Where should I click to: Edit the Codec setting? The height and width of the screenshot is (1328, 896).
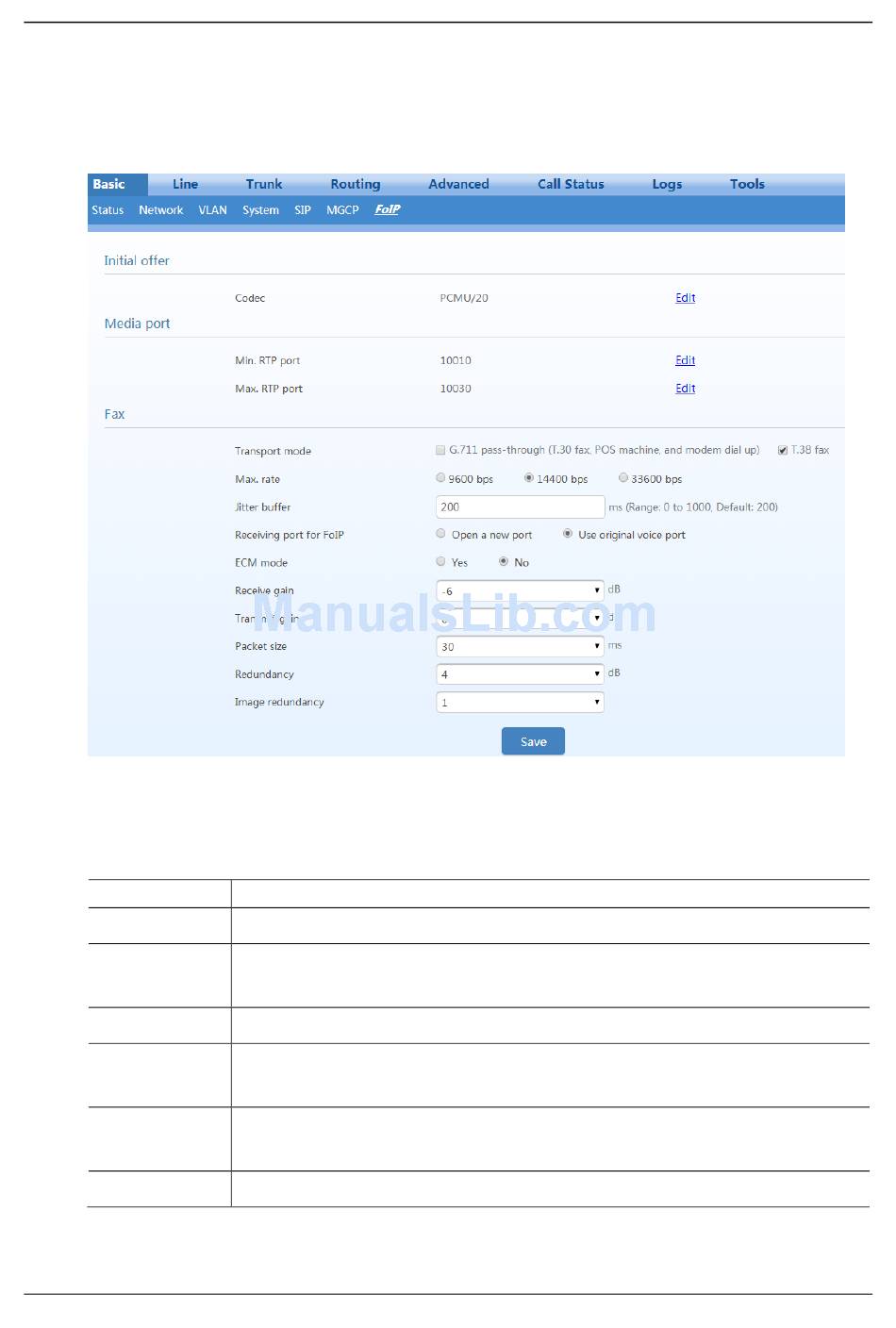[686, 298]
